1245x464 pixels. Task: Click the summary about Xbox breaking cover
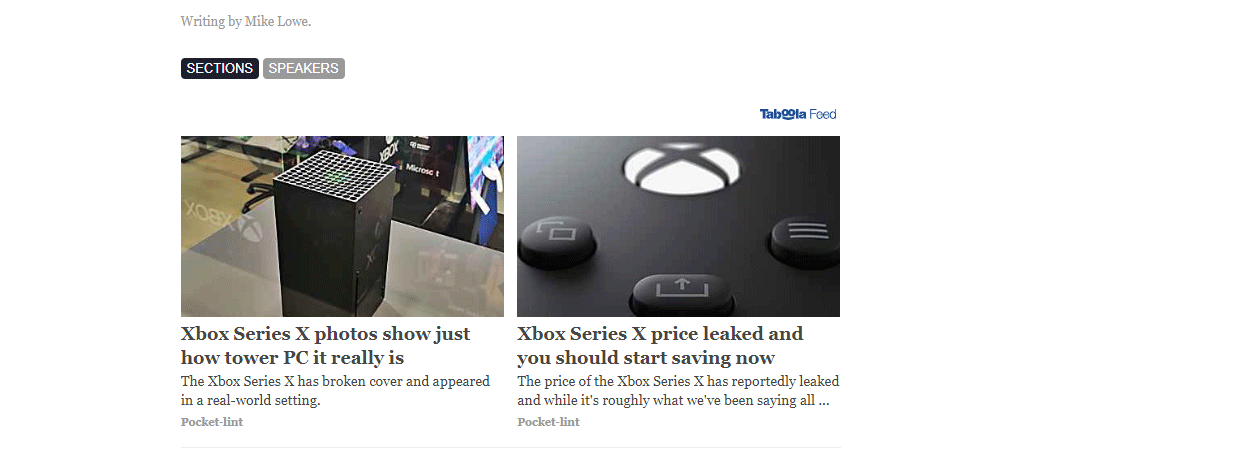pyautogui.click(x=335, y=391)
